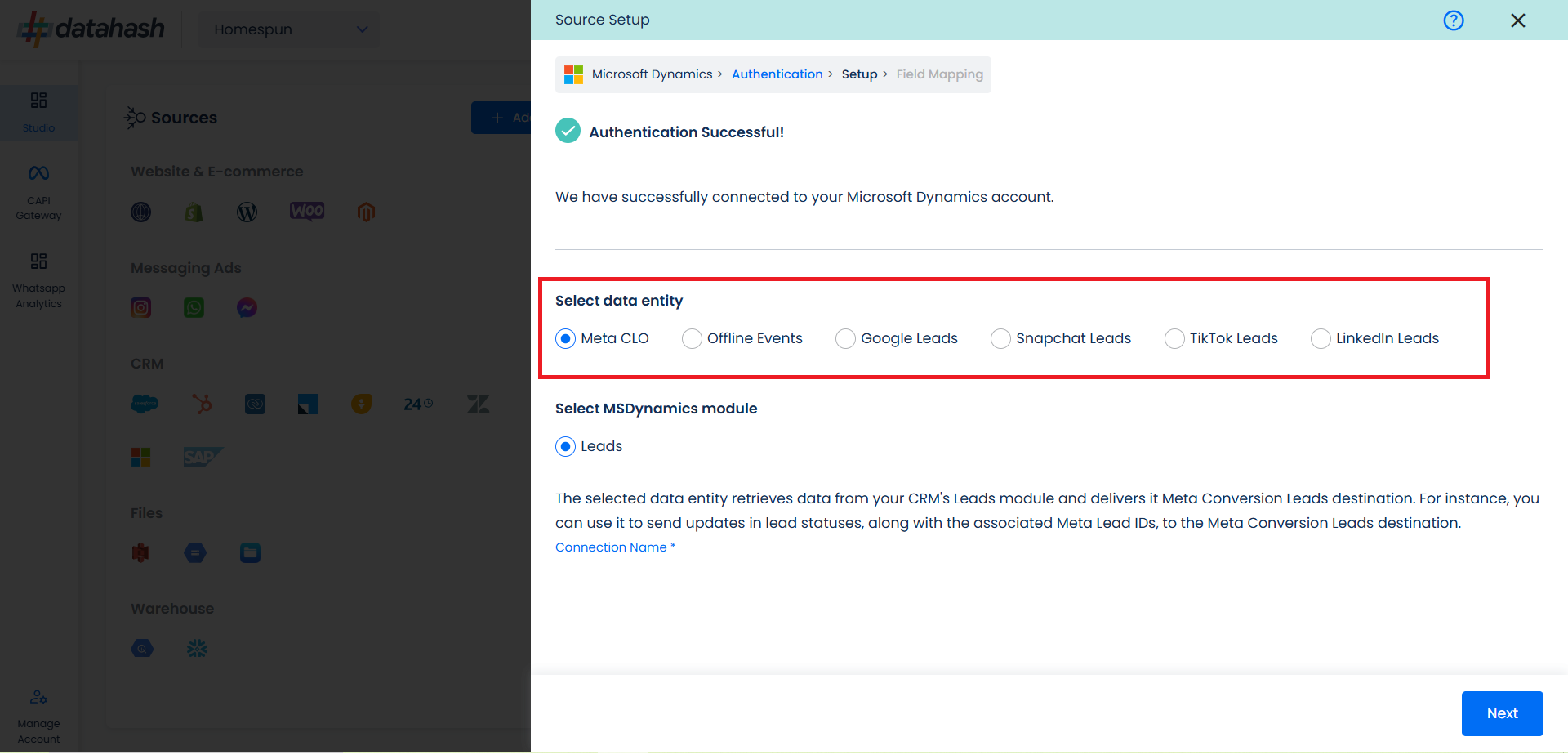Go to Authentication breadcrumb step

(x=777, y=74)
